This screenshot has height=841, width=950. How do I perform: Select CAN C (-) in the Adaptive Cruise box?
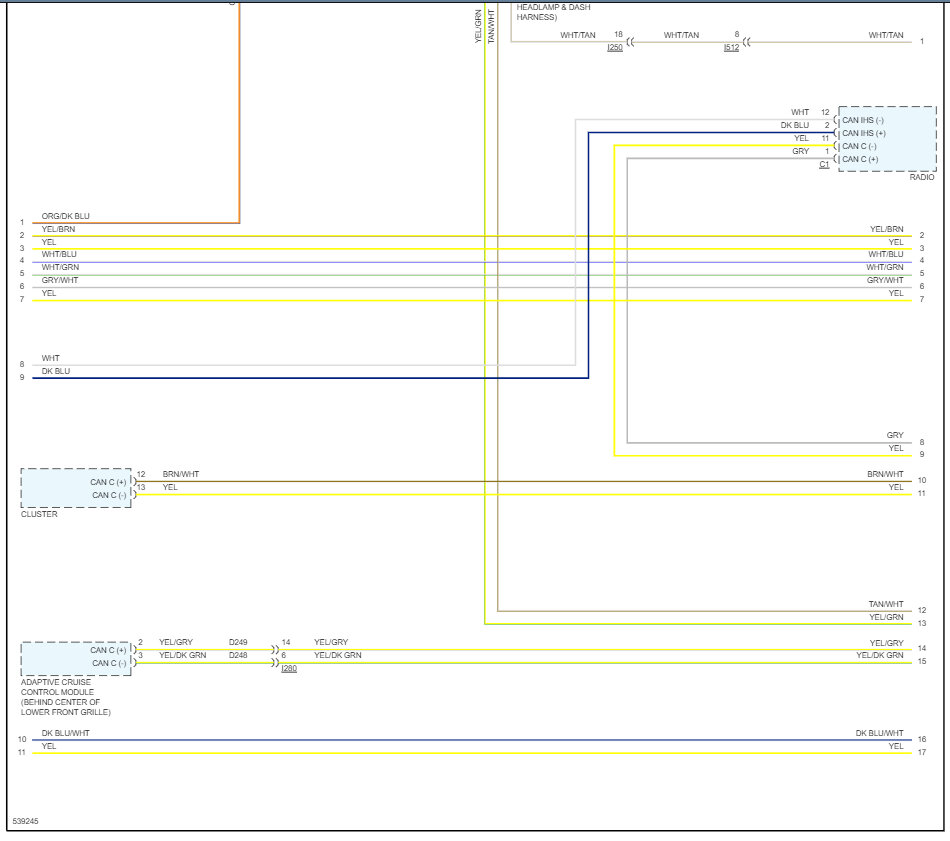pos(109,663)
